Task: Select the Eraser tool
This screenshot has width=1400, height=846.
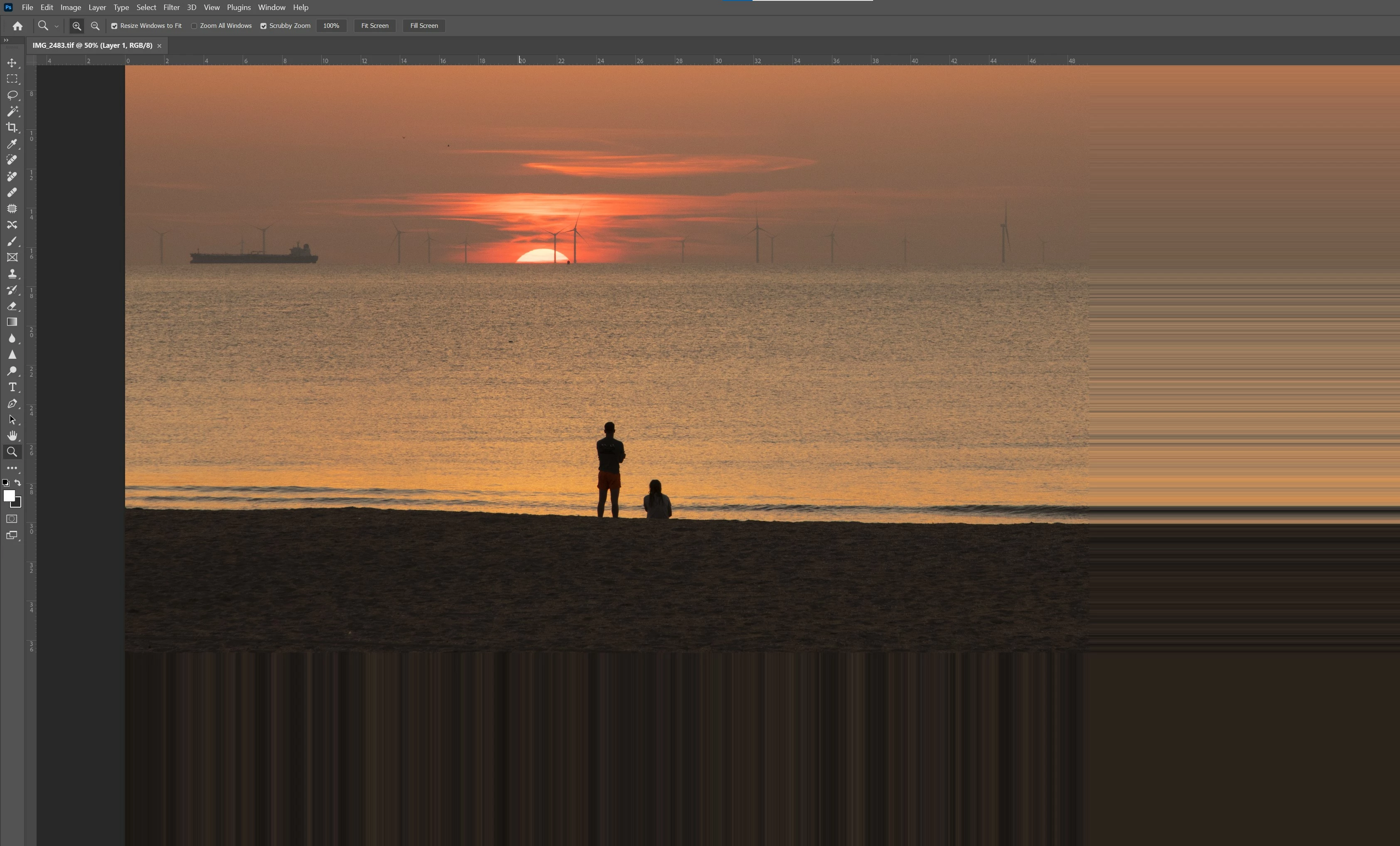Action: (x=12, y=306)
